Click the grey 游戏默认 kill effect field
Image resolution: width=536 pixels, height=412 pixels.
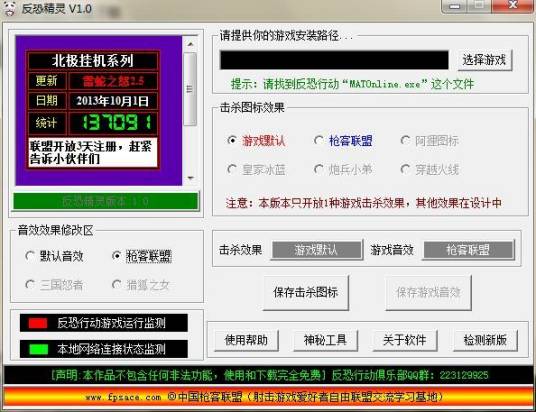[317, 250]
